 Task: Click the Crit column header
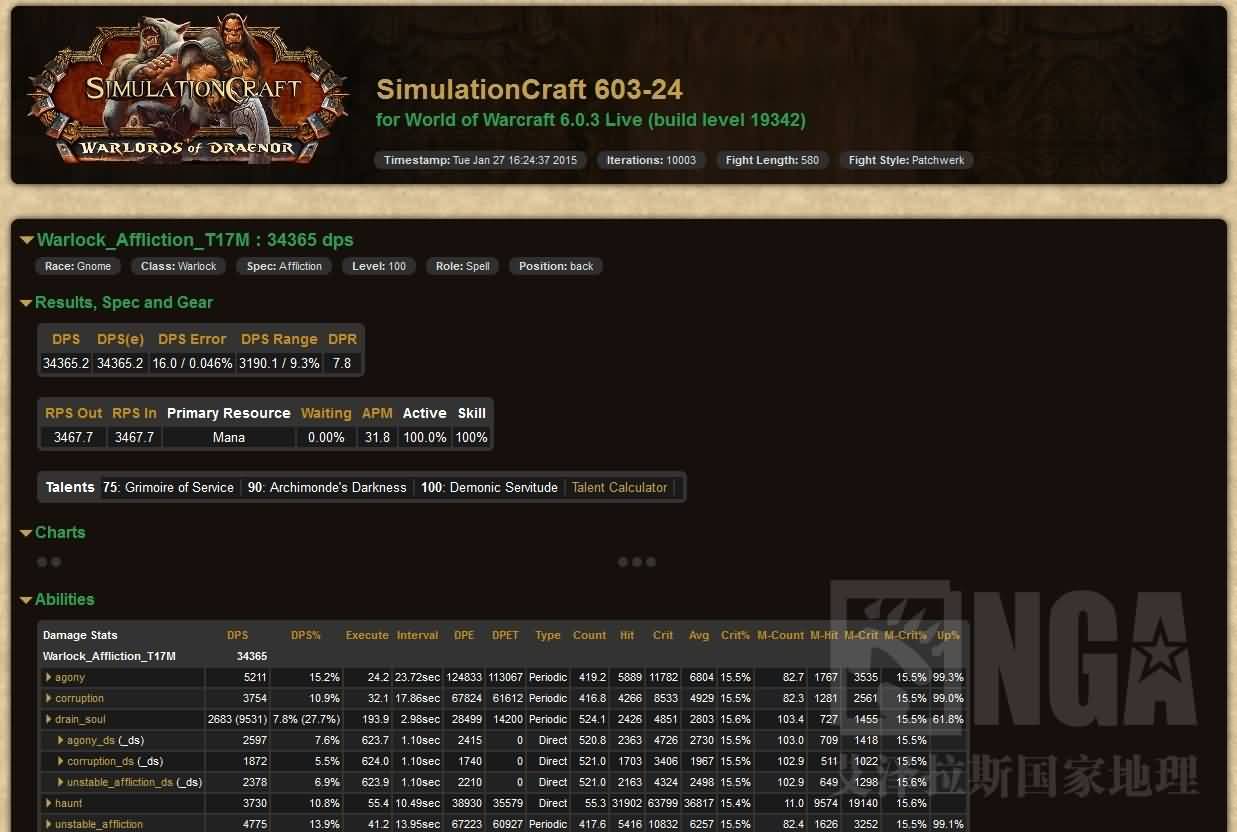[663, 635]
